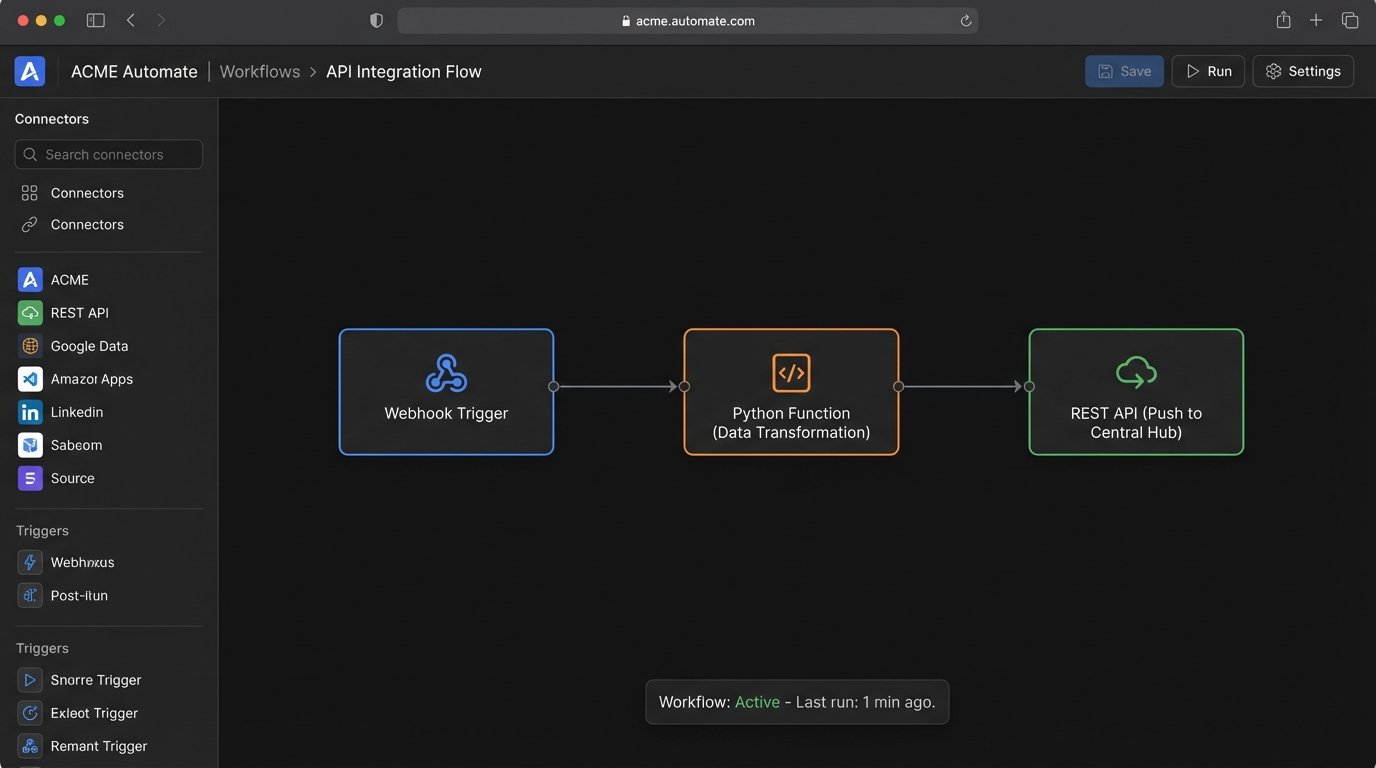Toggle the browser sidebar panel

[x=96, y=20]
